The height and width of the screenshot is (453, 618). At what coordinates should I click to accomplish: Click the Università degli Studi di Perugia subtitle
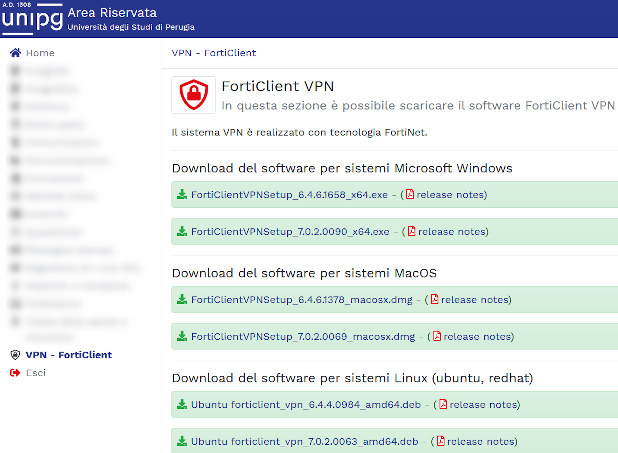click(x=131, y=27)
